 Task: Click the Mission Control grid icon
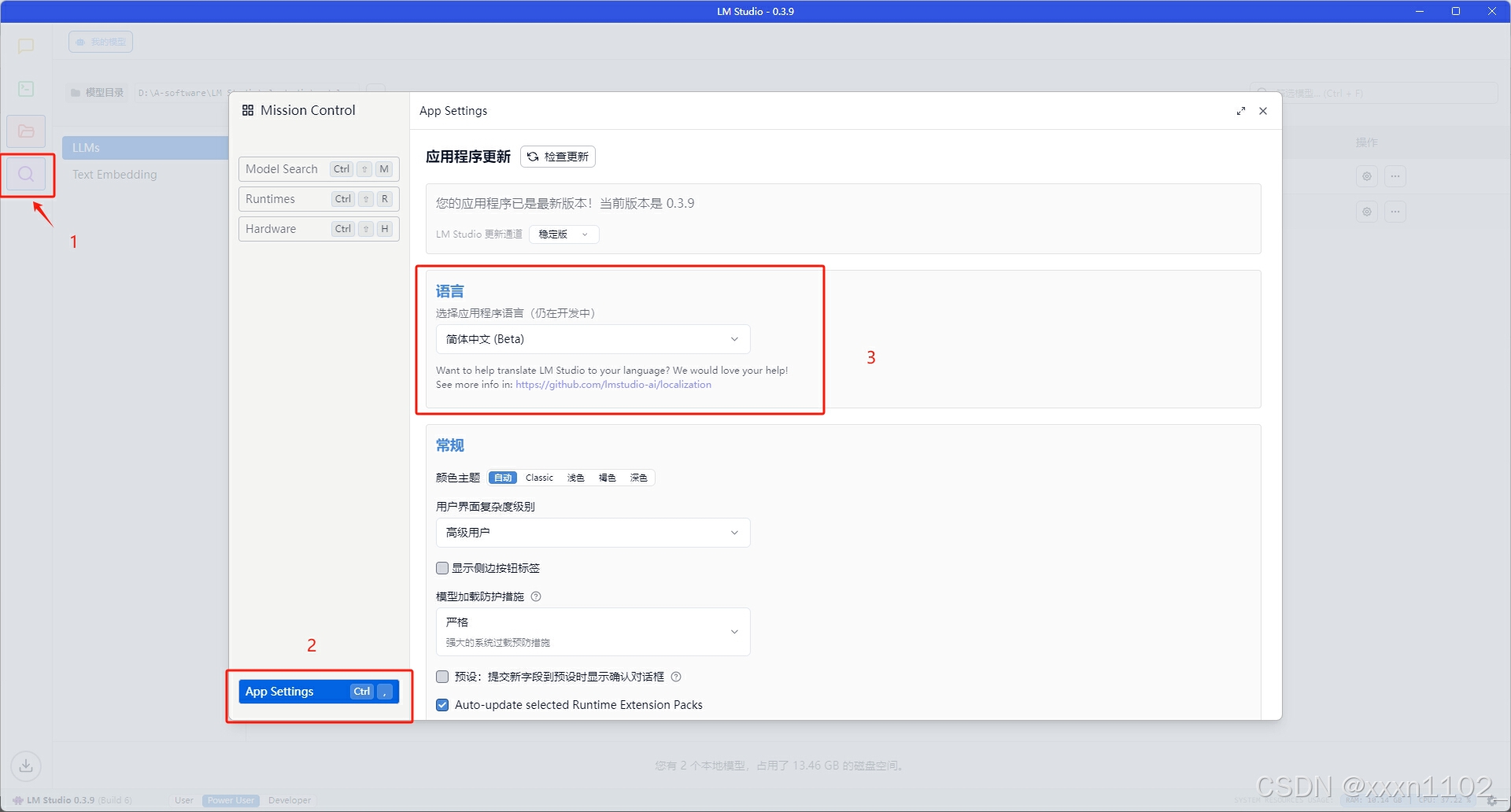(x=248, y=110)
